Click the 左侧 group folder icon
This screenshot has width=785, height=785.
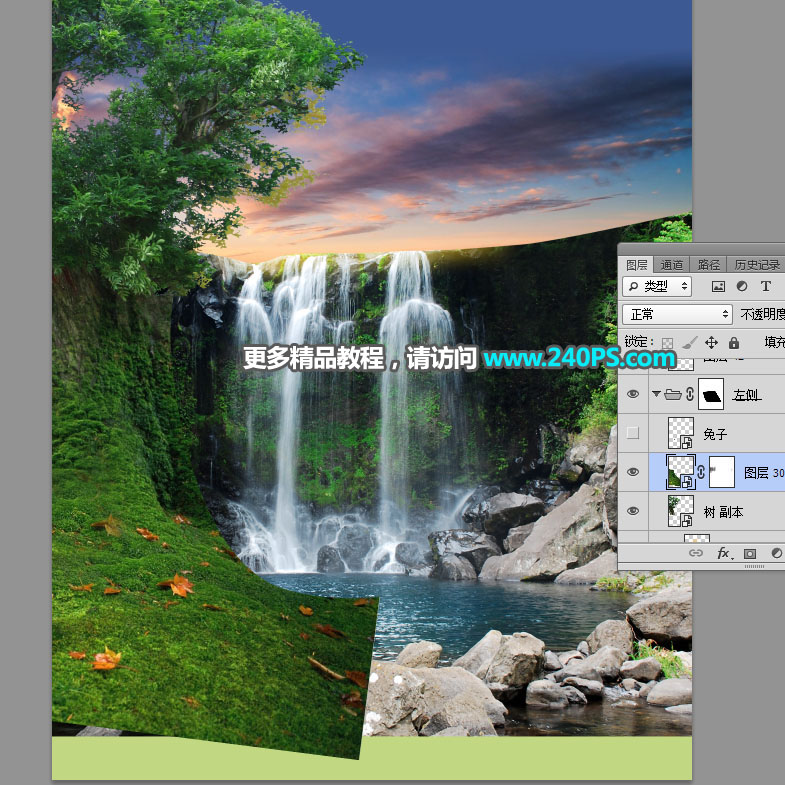click(673, 395)
